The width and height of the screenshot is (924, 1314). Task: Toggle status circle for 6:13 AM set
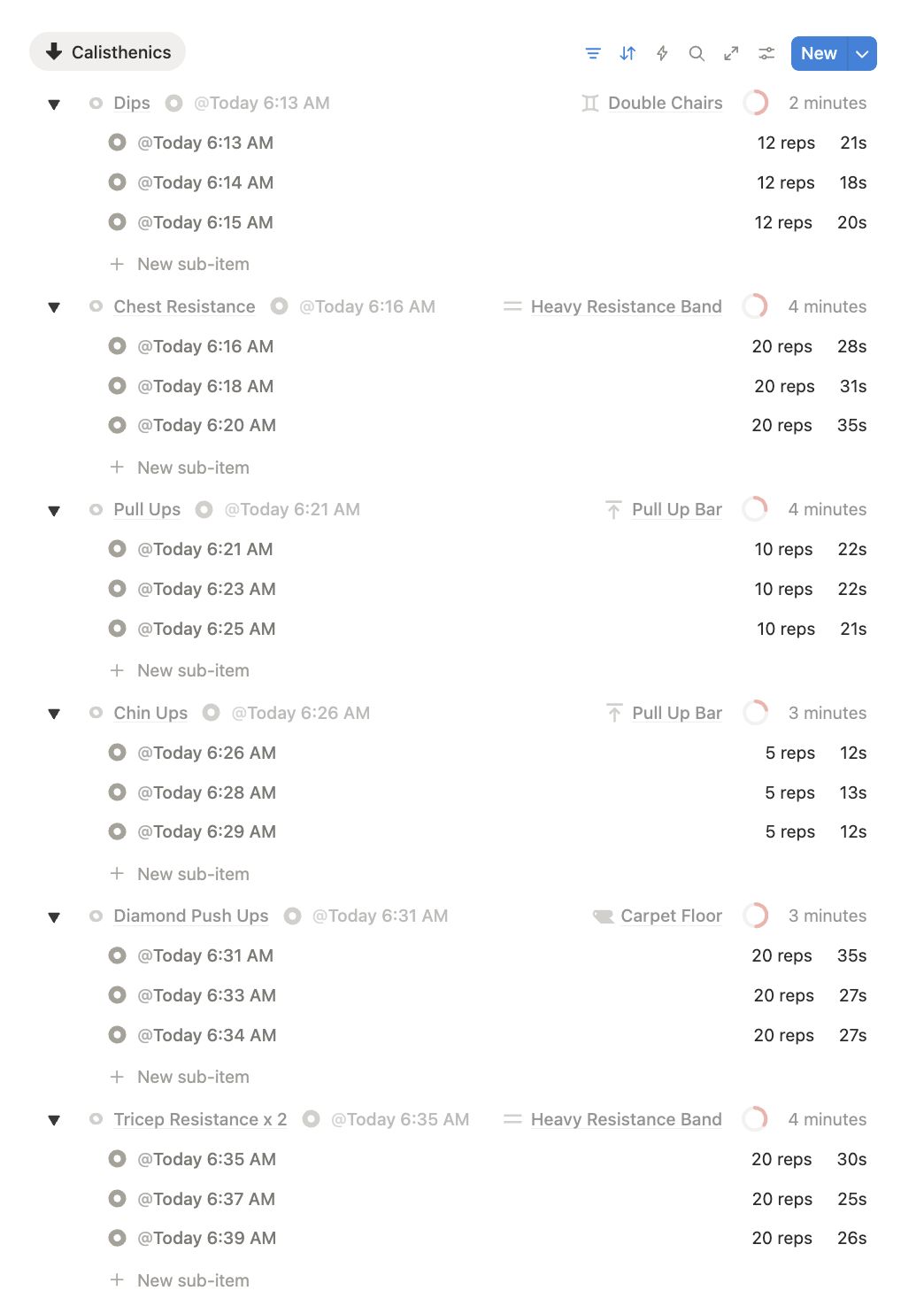coord(117,143)
